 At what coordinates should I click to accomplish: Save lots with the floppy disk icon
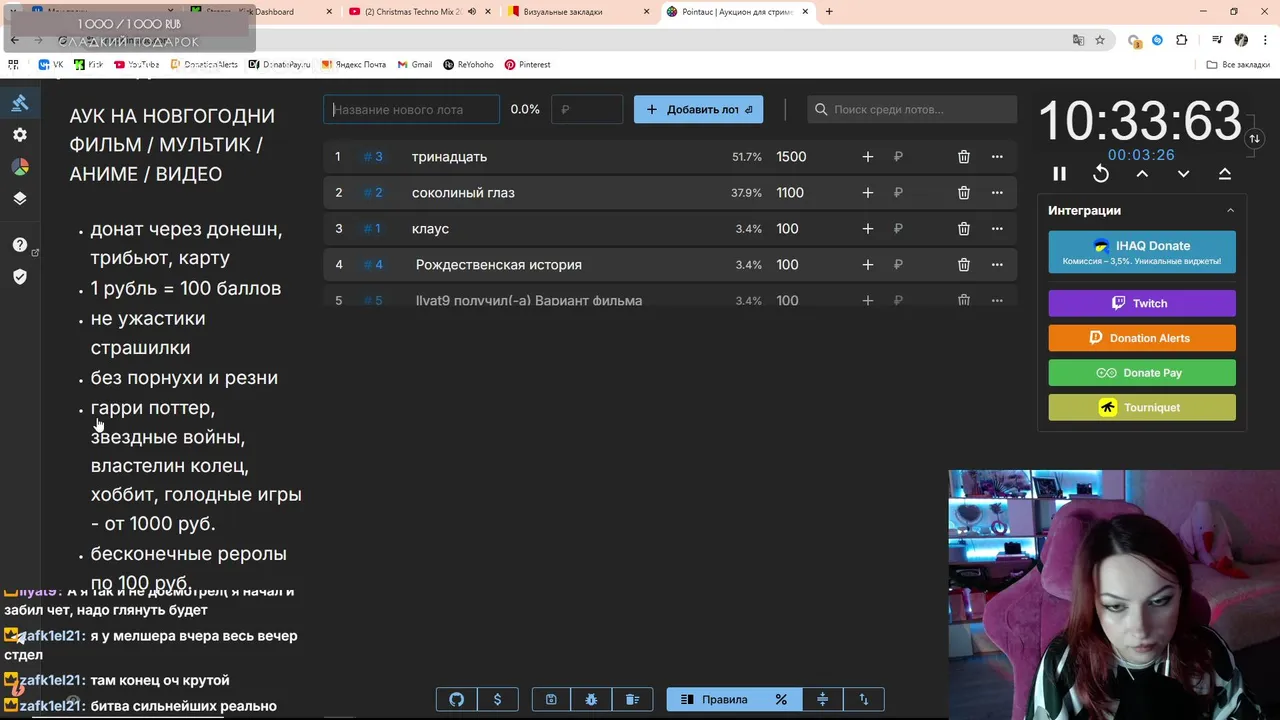coord(551,699)
